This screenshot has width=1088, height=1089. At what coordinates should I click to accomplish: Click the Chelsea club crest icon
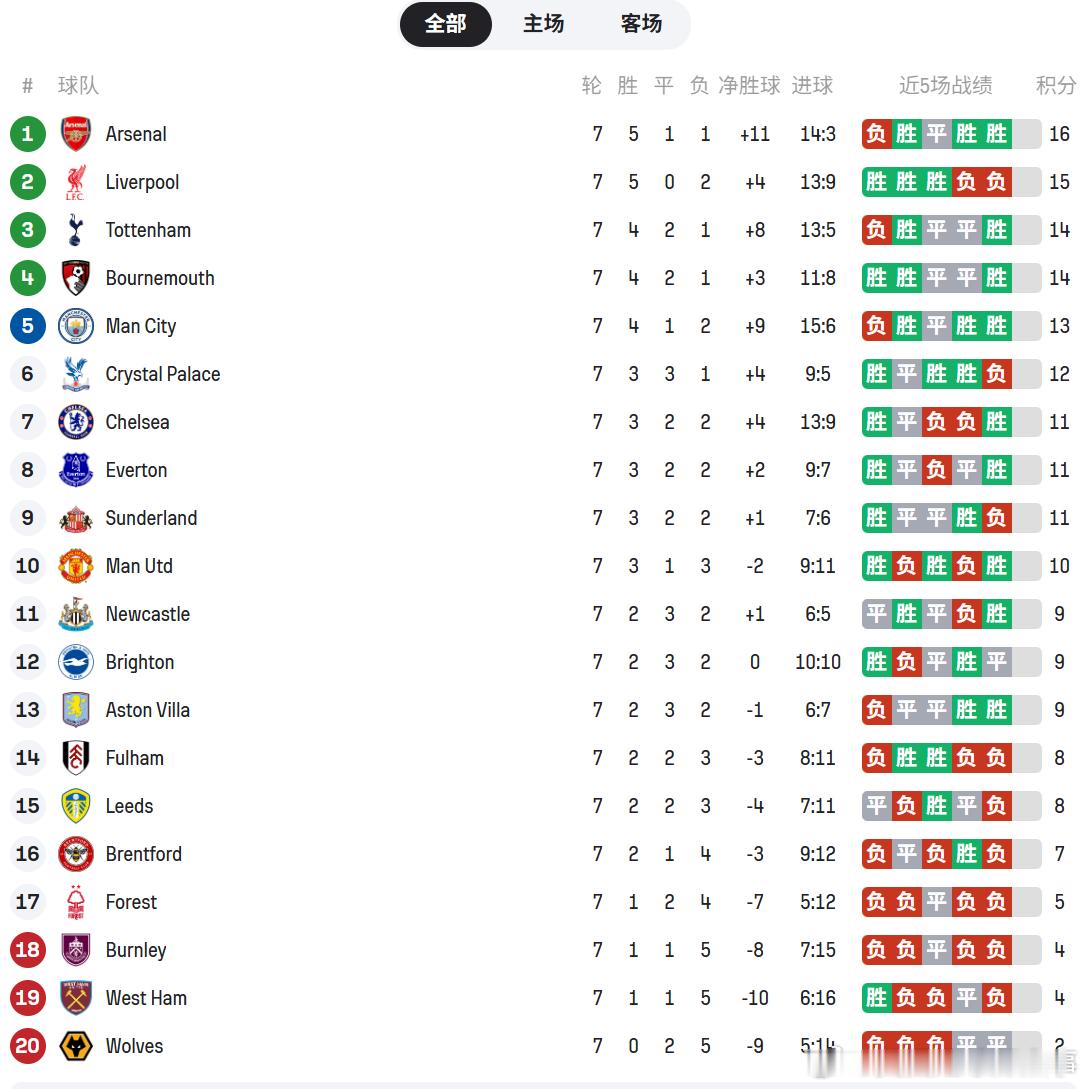(76, 422)
